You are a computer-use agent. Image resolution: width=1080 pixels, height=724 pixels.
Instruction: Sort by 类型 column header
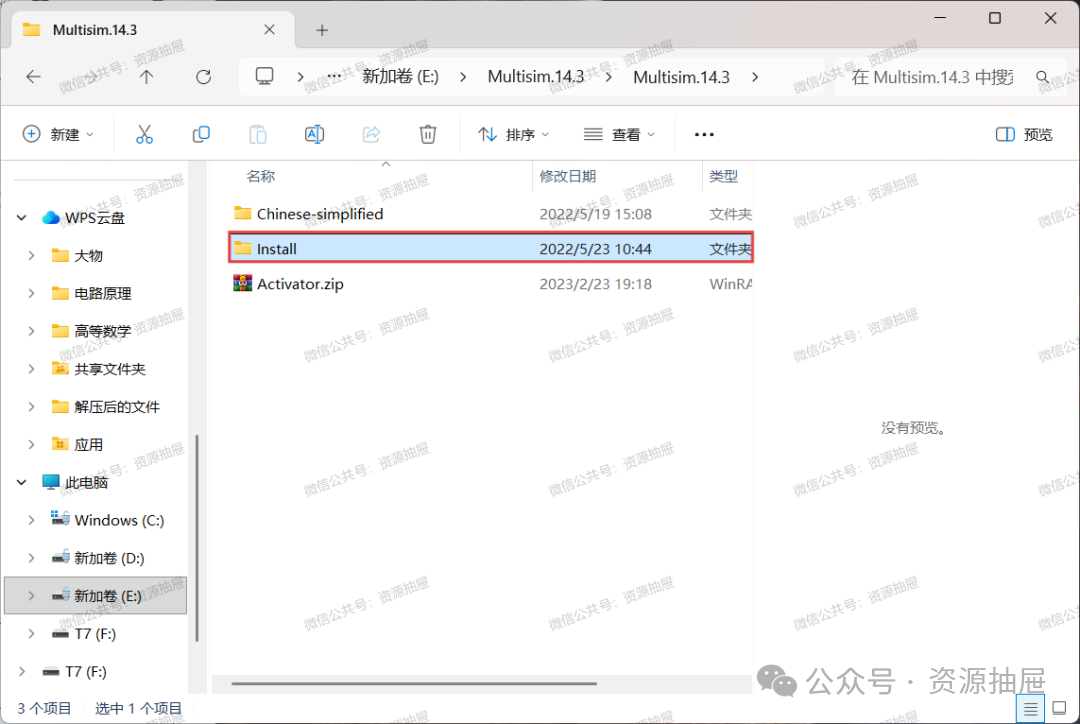pyautogui.click(x=724, y=176)
